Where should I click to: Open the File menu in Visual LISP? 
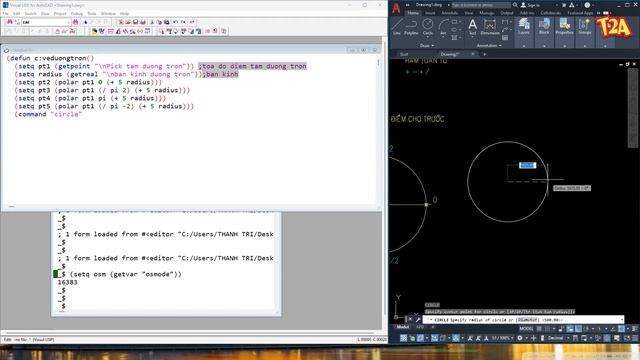[5, 13]
